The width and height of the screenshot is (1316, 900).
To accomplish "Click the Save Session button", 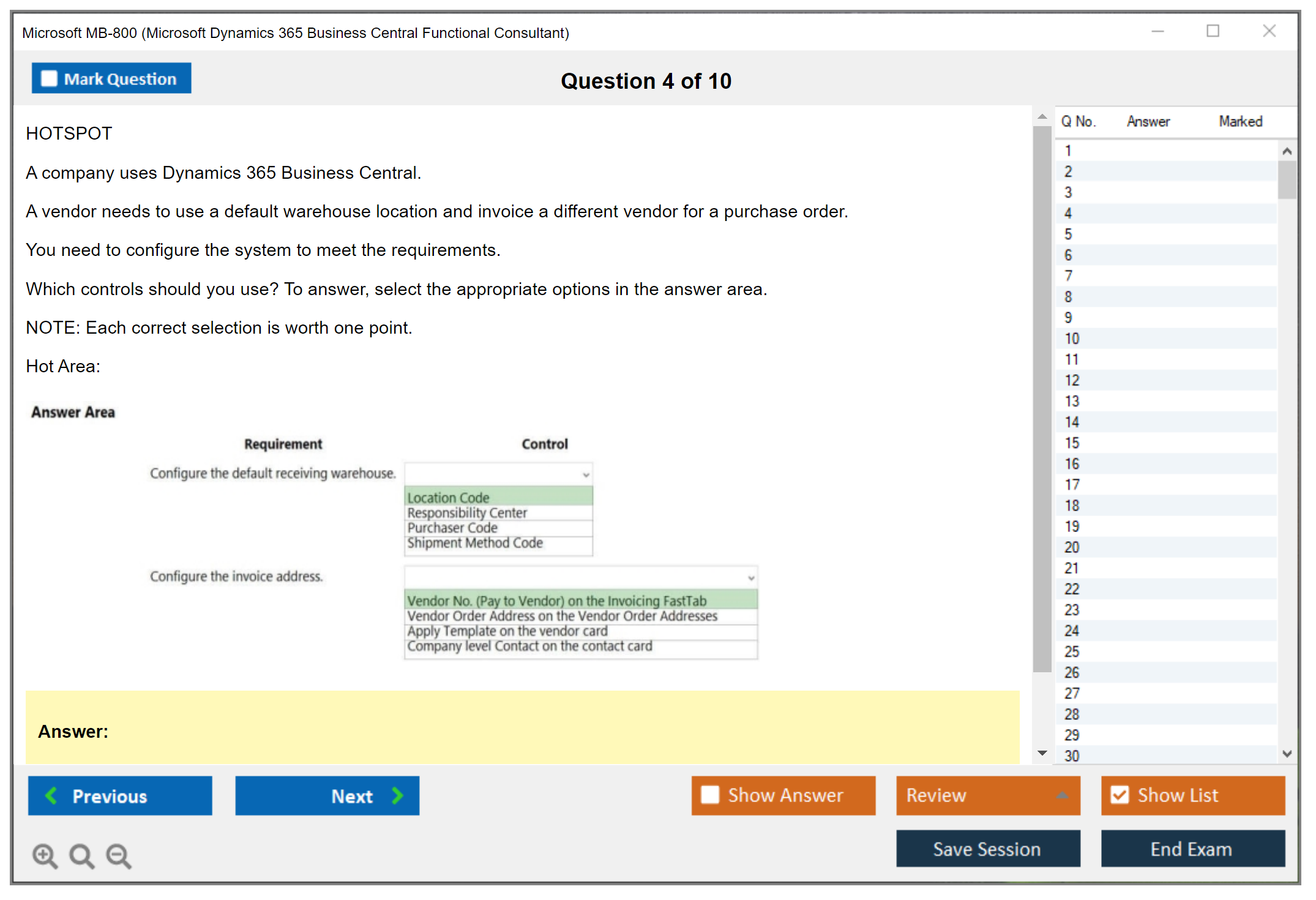I will [x=987, y=849].
